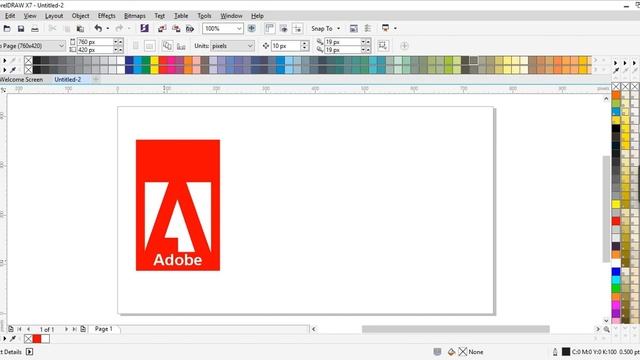Click the red Adobe logo on canvas
Screen dimensions: 640x360
(178, 205)
